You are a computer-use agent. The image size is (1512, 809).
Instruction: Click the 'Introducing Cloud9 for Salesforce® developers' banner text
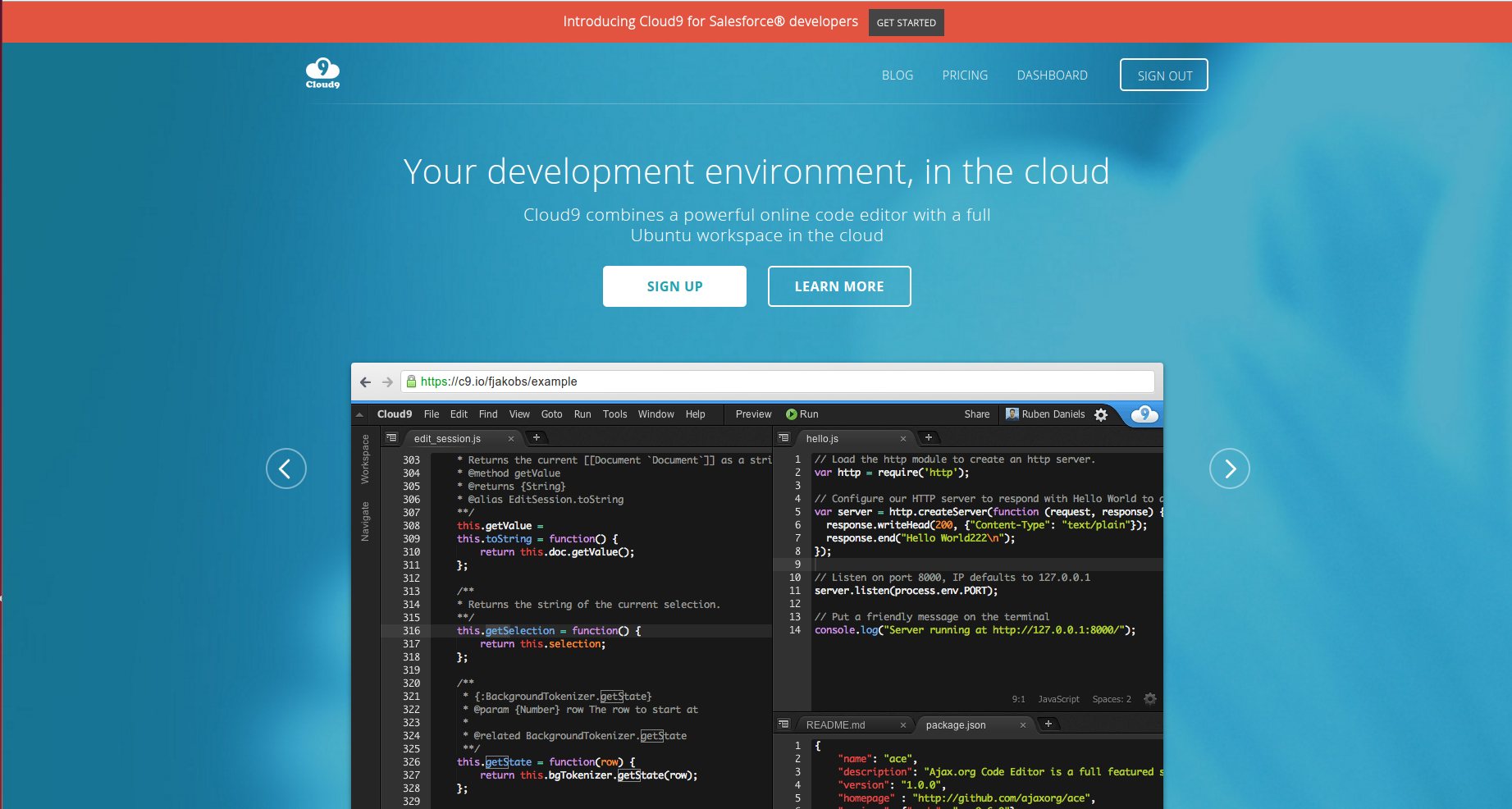[710, 21]
